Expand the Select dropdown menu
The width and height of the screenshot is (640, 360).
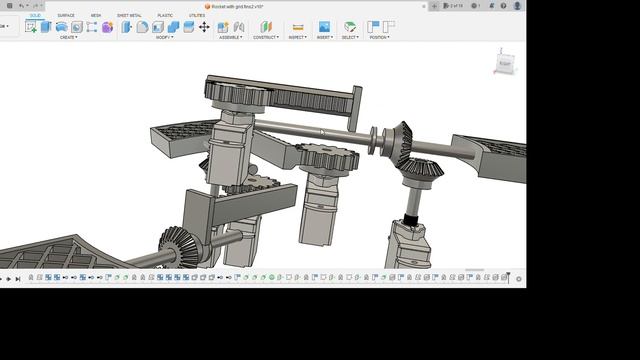(350, 37)
